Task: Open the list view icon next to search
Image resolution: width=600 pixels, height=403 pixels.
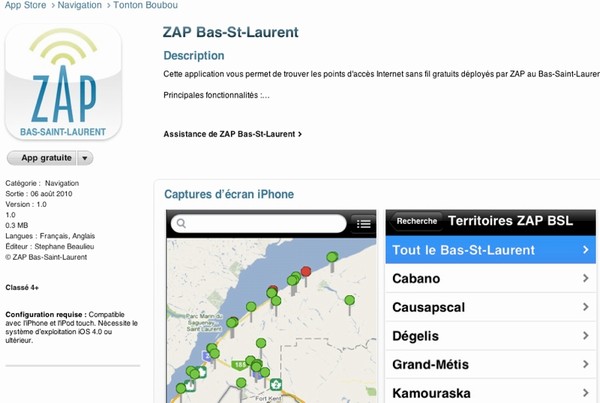Action: (x=363, y=224)
